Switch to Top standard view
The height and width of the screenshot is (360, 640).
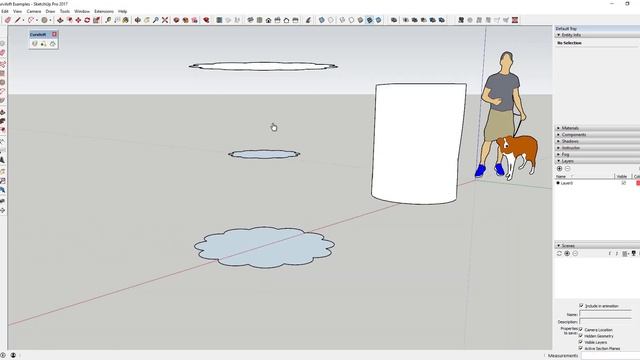[259, 20]
